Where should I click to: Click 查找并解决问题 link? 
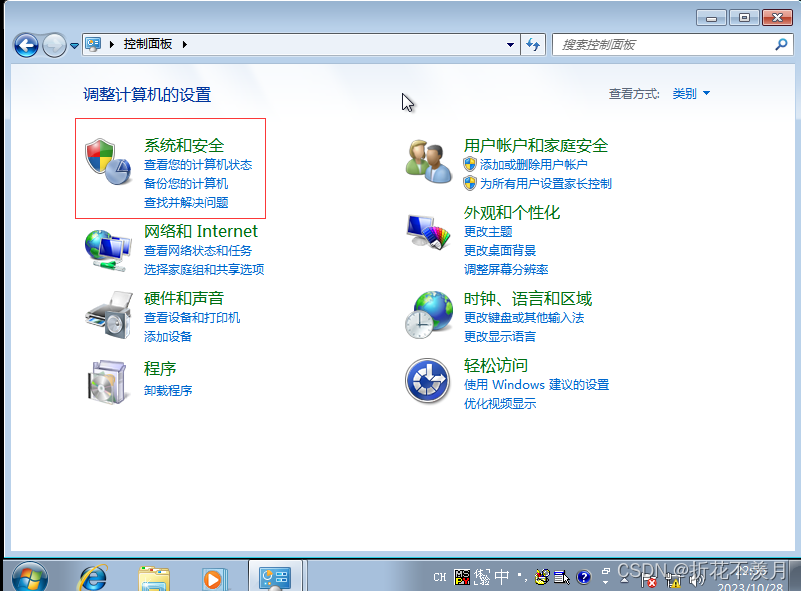coord(186,202)
